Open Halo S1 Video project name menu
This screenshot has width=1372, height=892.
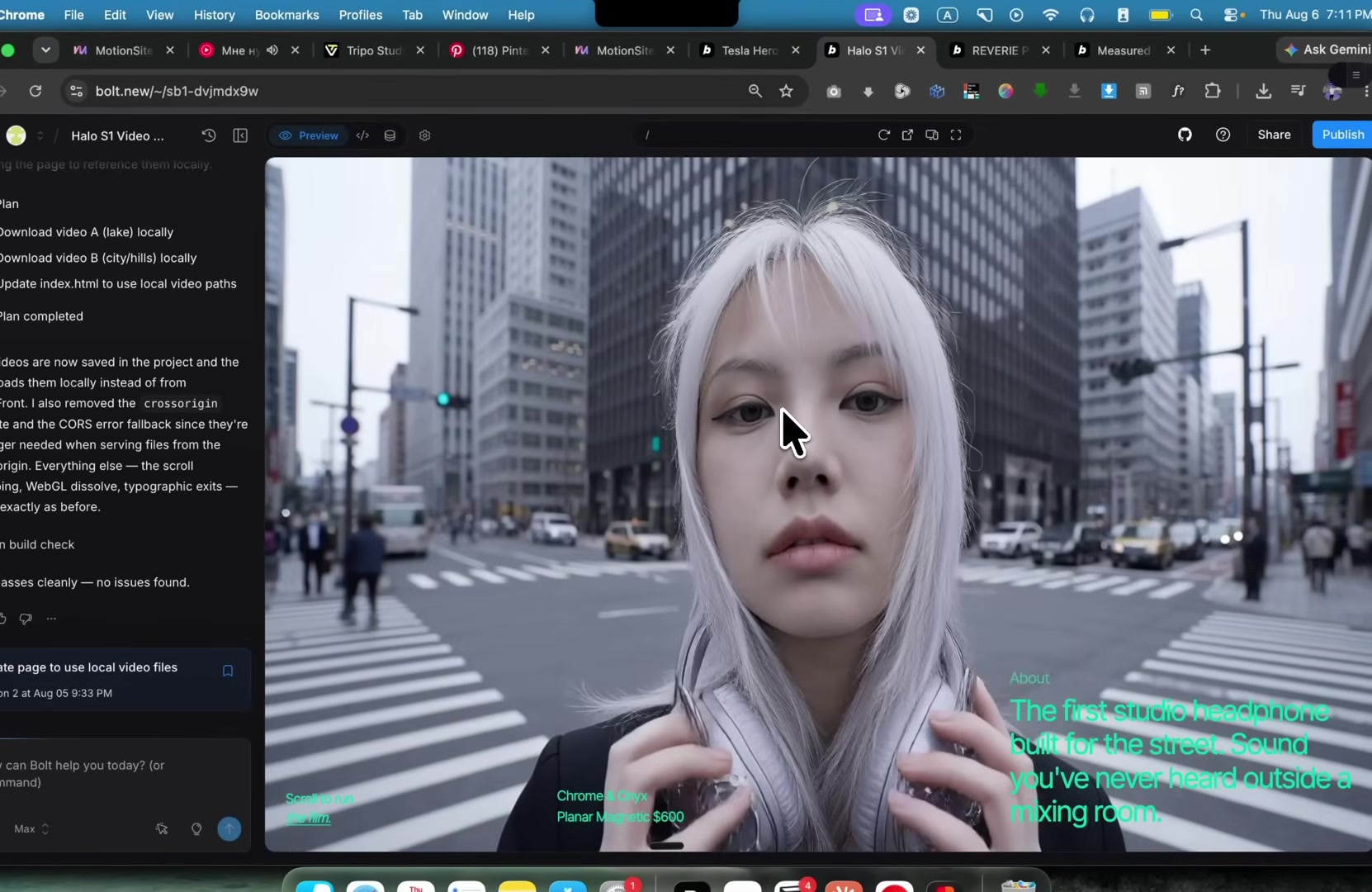pos(117,135)
